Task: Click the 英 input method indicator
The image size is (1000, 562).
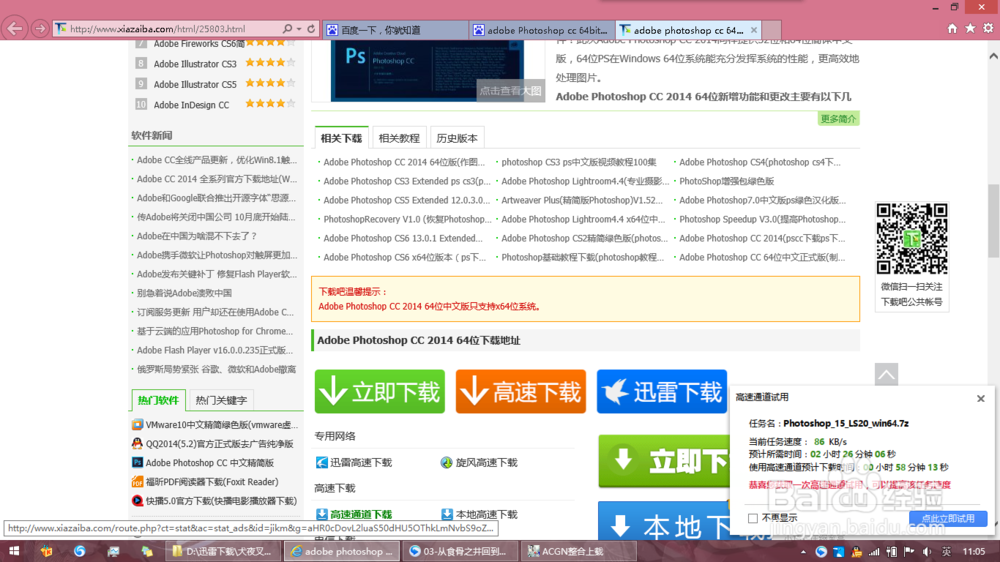Action: 946,552
